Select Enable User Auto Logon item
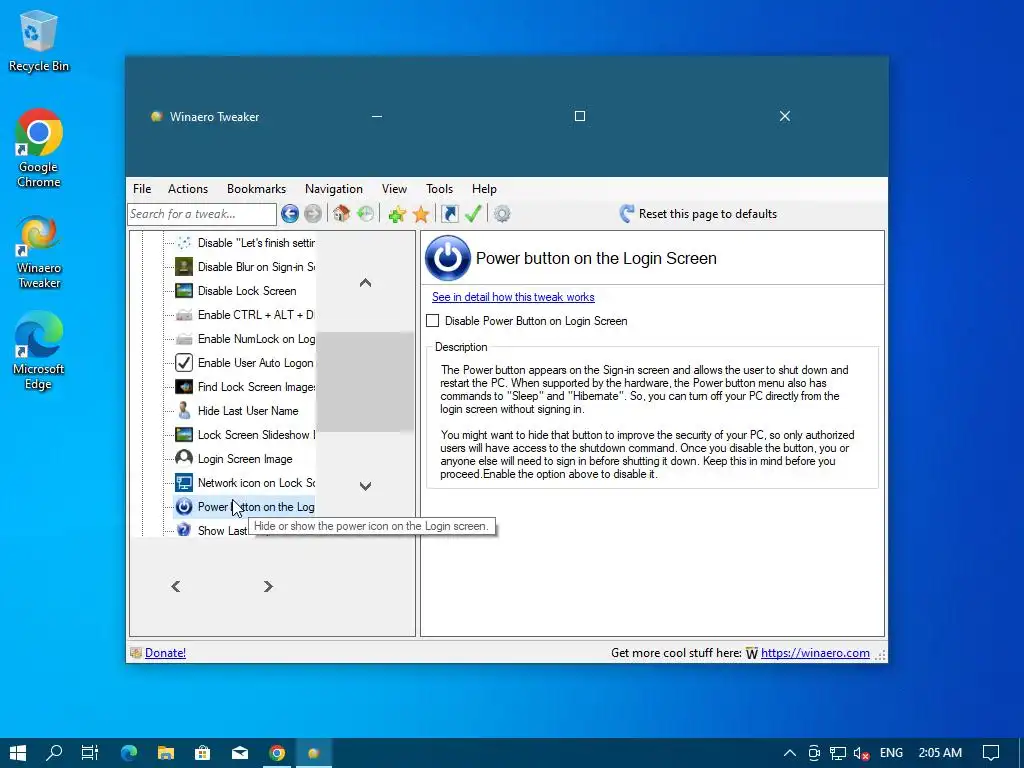 pyautogui.click(x=245, y=362)
